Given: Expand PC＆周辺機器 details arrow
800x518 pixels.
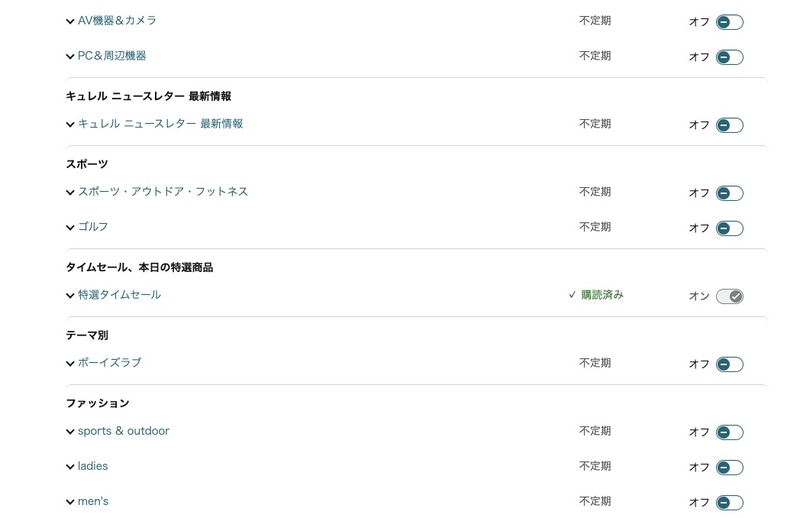Looking at the screenshot, I should click(70, 57).
